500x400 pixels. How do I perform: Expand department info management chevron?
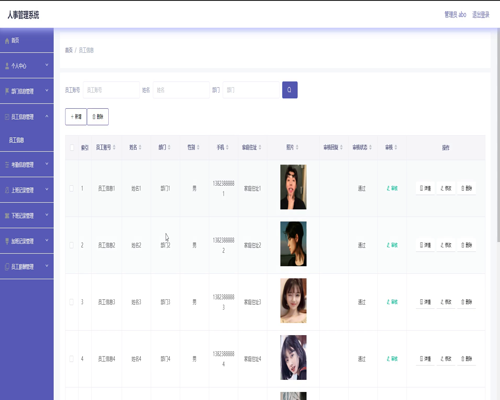click(47, 90)
